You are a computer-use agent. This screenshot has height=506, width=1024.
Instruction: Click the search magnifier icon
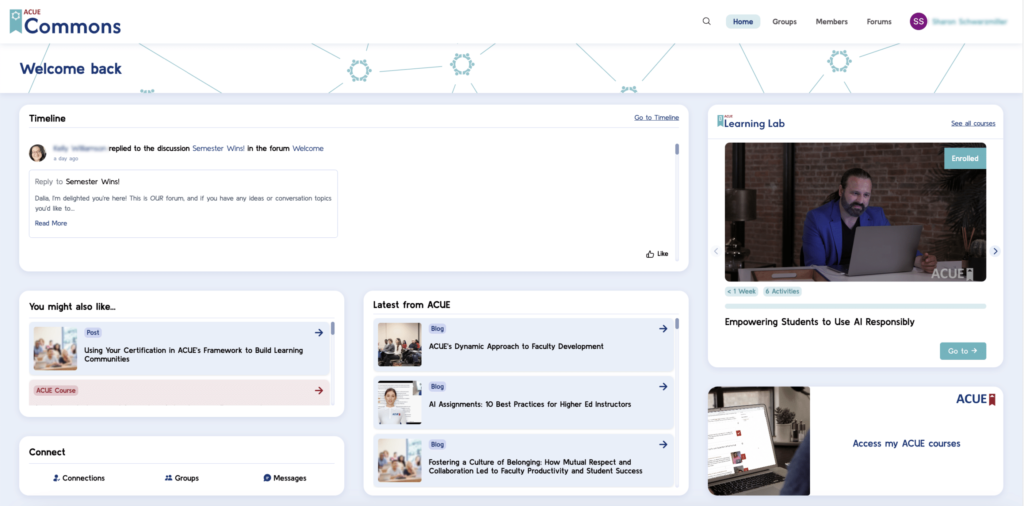(707, 21)
